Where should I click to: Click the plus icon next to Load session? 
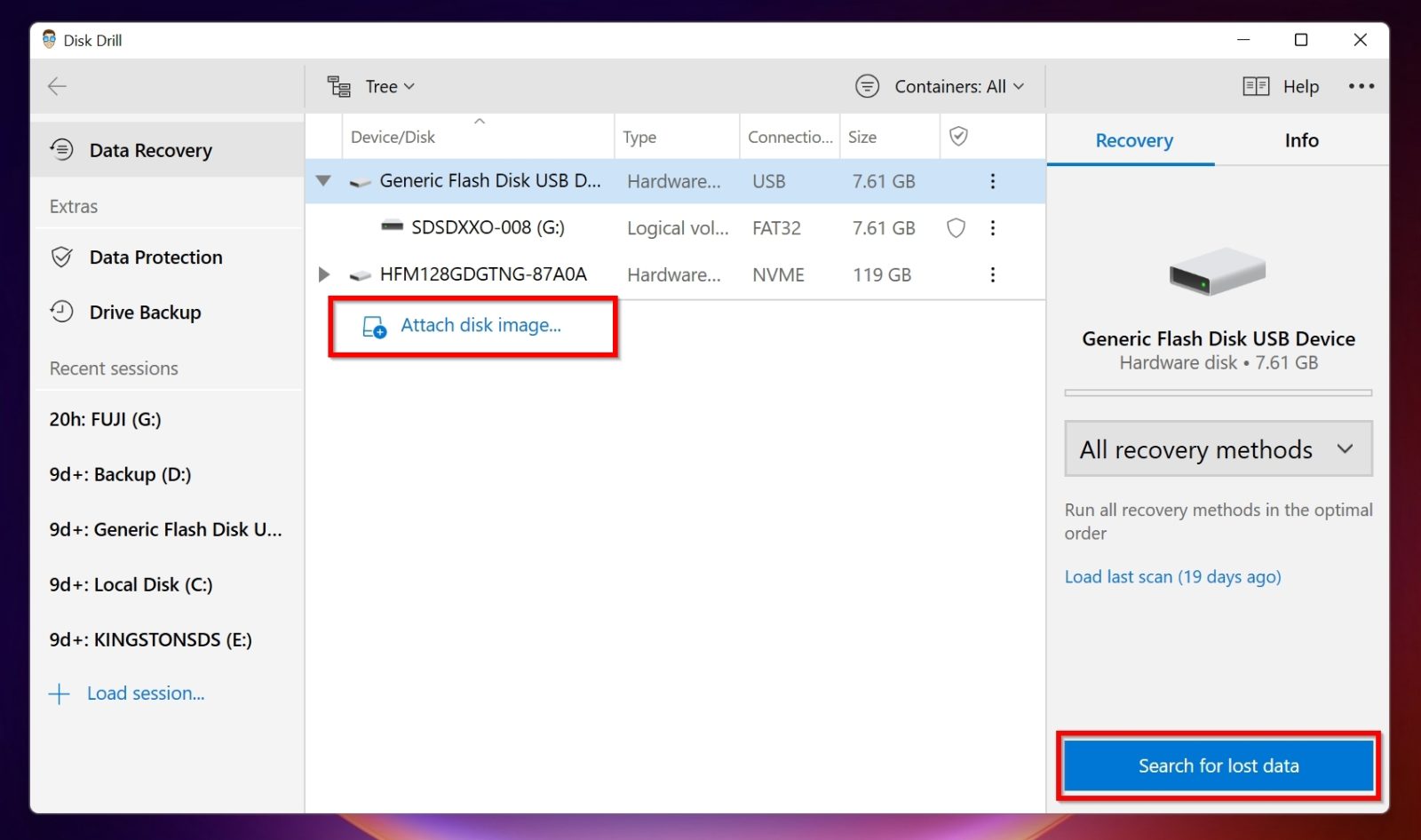(59, 693)
